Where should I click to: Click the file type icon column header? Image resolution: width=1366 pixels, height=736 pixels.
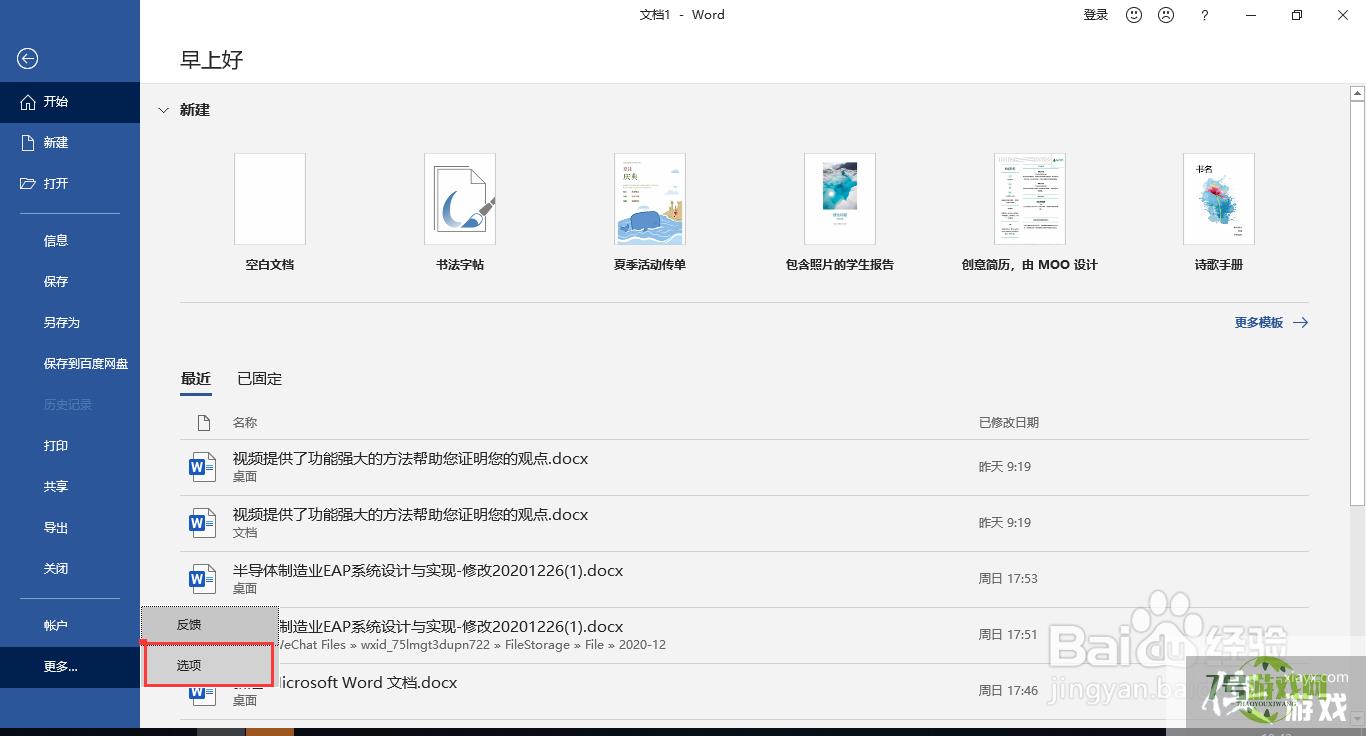coord(203,423)
